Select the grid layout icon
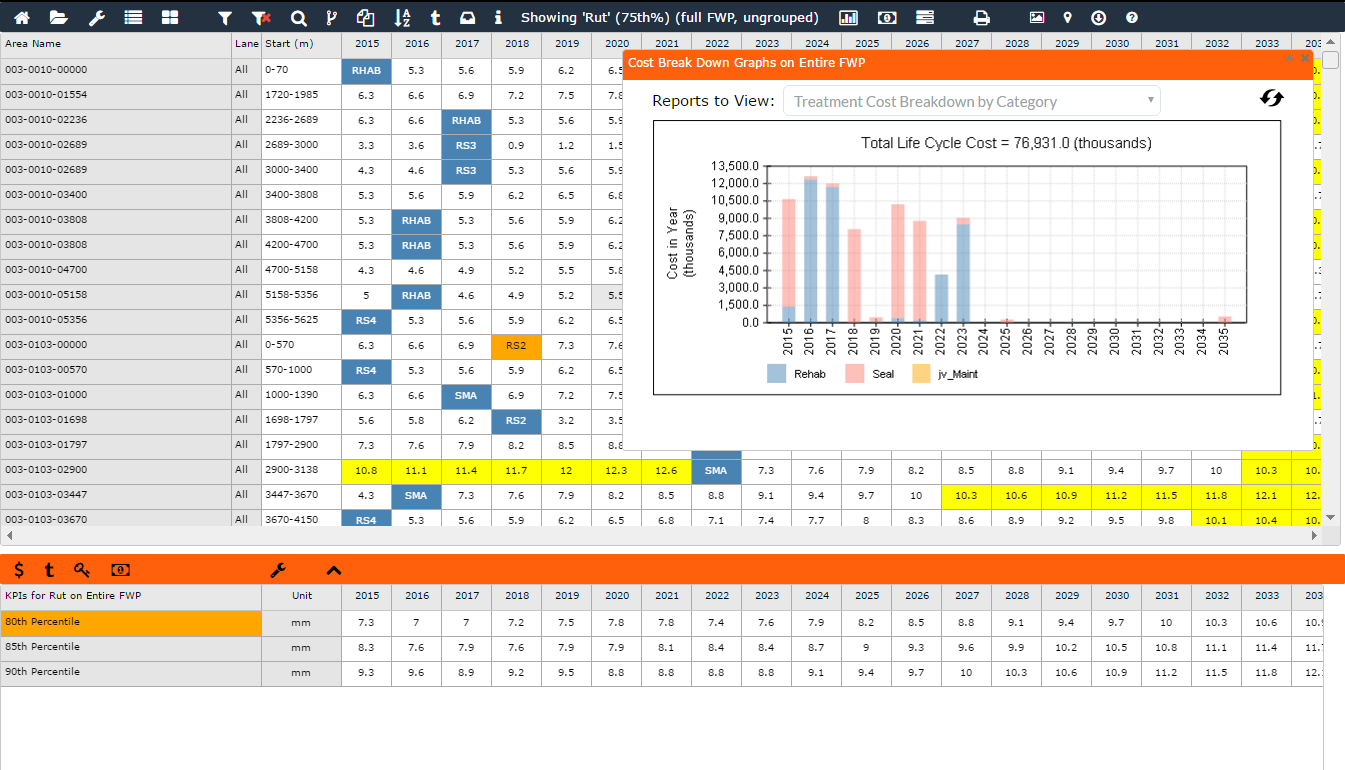The width and height of the screenshot is (1345, 770). [x=170, y=18]
